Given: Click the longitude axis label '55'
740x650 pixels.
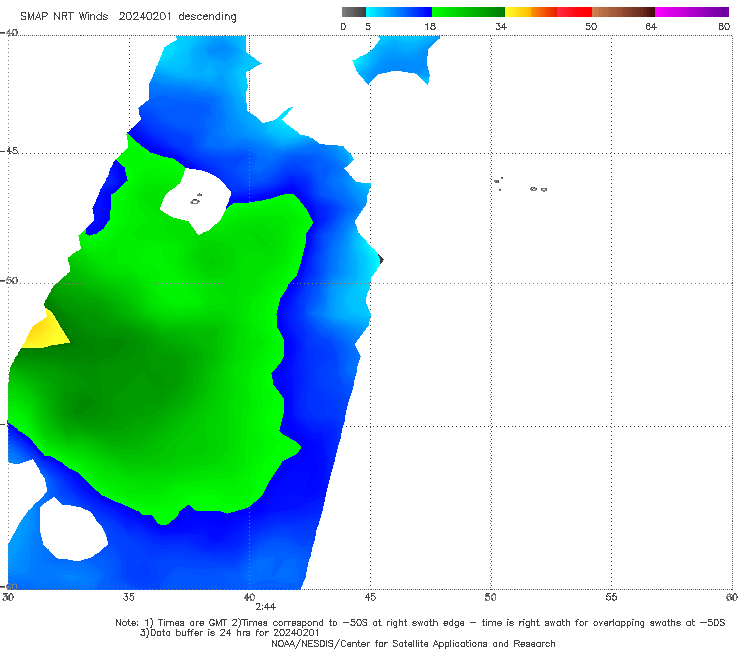Looking at the screenshot, I should [x=611, y=597].
